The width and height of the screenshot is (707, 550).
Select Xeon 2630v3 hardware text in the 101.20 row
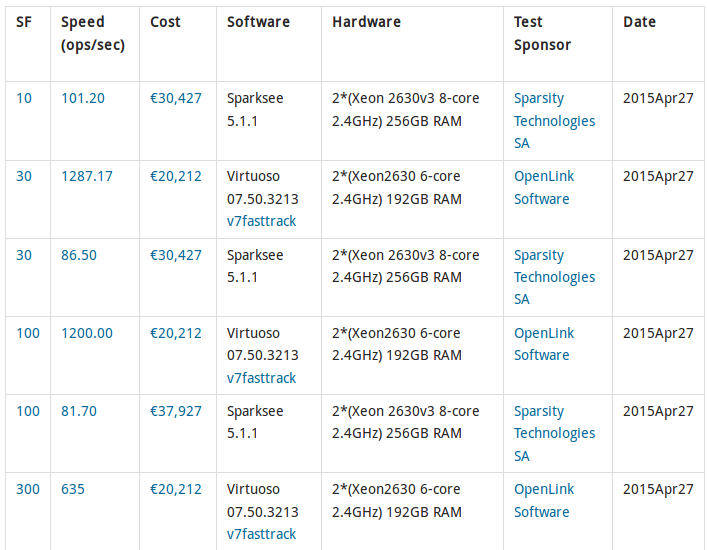[406, 110]
